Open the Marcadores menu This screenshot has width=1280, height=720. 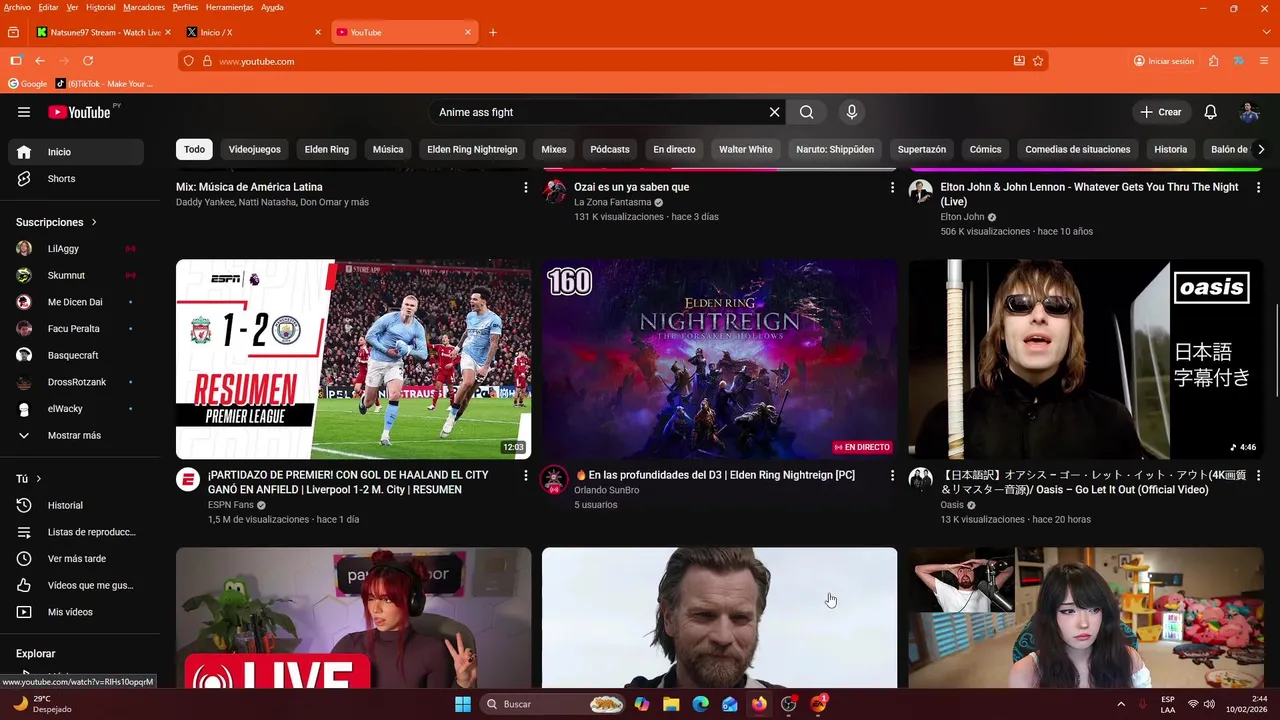click(144, 7)
